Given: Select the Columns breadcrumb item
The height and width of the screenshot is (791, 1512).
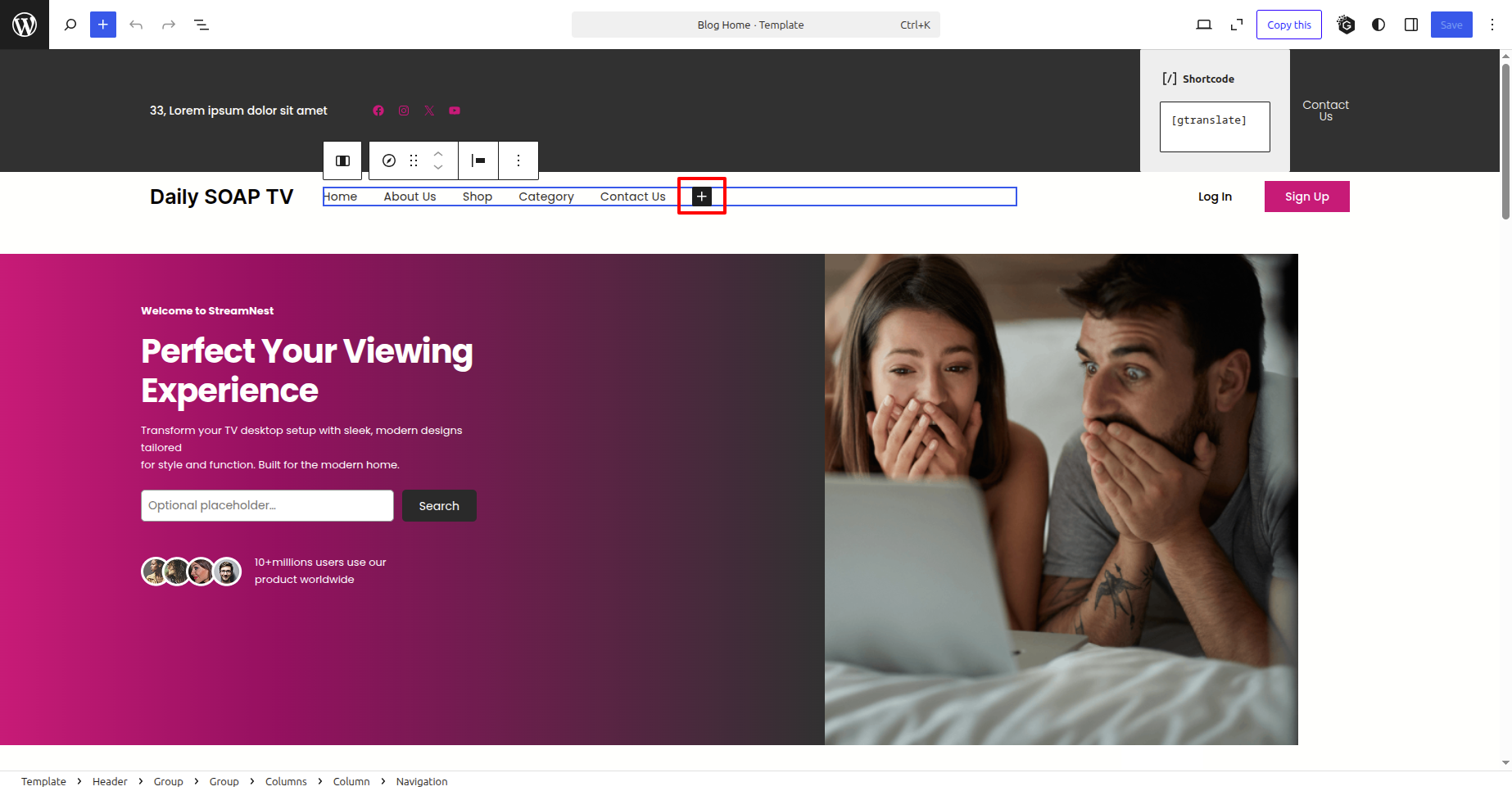Looking at the screenshot, I should pyautogui.click(x=286, y=781).
